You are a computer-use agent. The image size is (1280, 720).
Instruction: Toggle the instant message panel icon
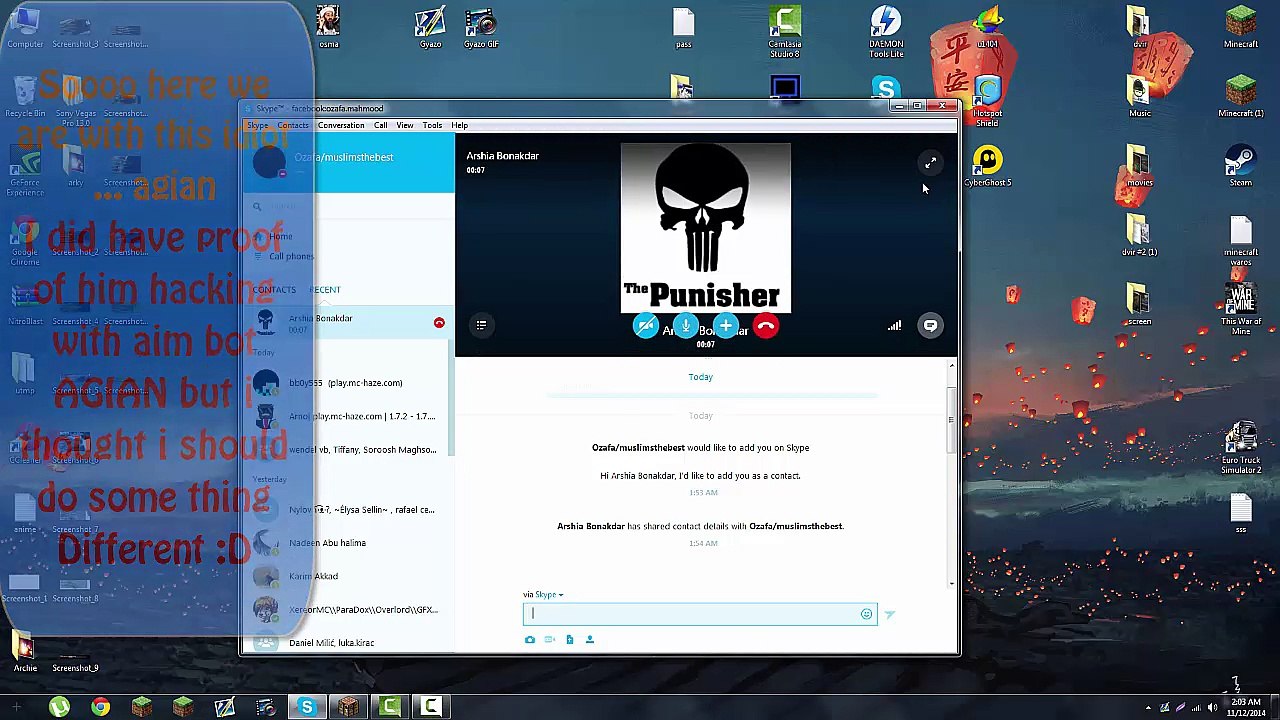pyautogui.click(x=930, y=325)
